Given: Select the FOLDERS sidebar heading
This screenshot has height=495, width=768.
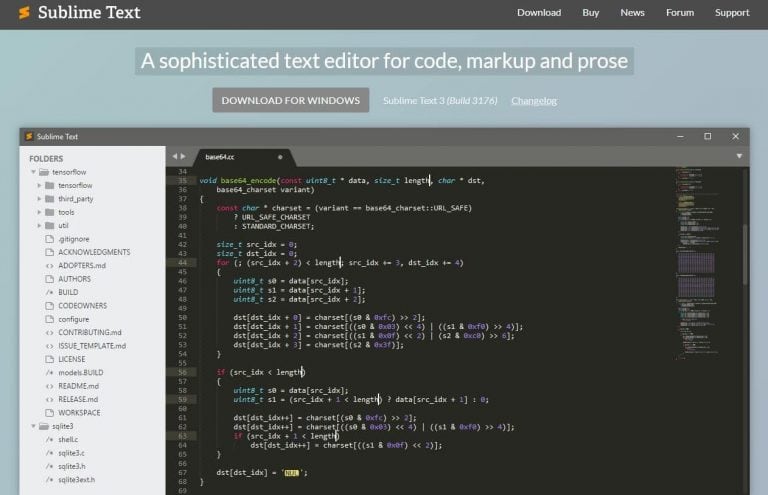Looking at the screenshot, I should (x=46, y=159).
